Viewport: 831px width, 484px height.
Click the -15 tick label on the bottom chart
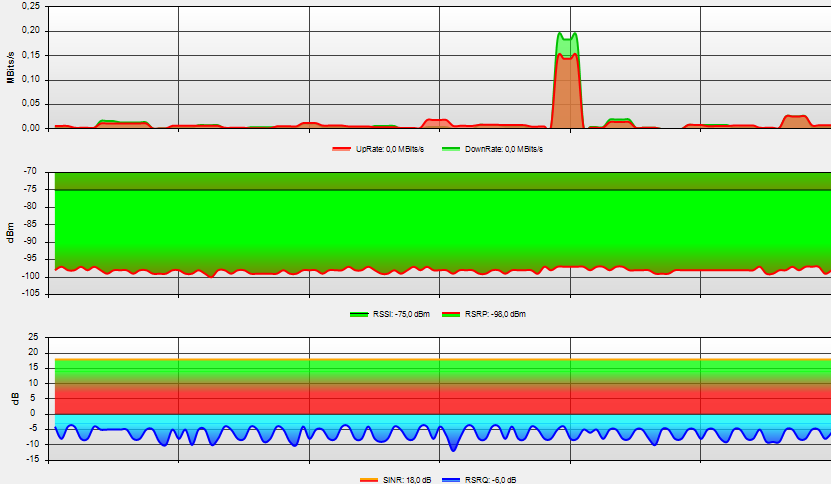point(32,459)
